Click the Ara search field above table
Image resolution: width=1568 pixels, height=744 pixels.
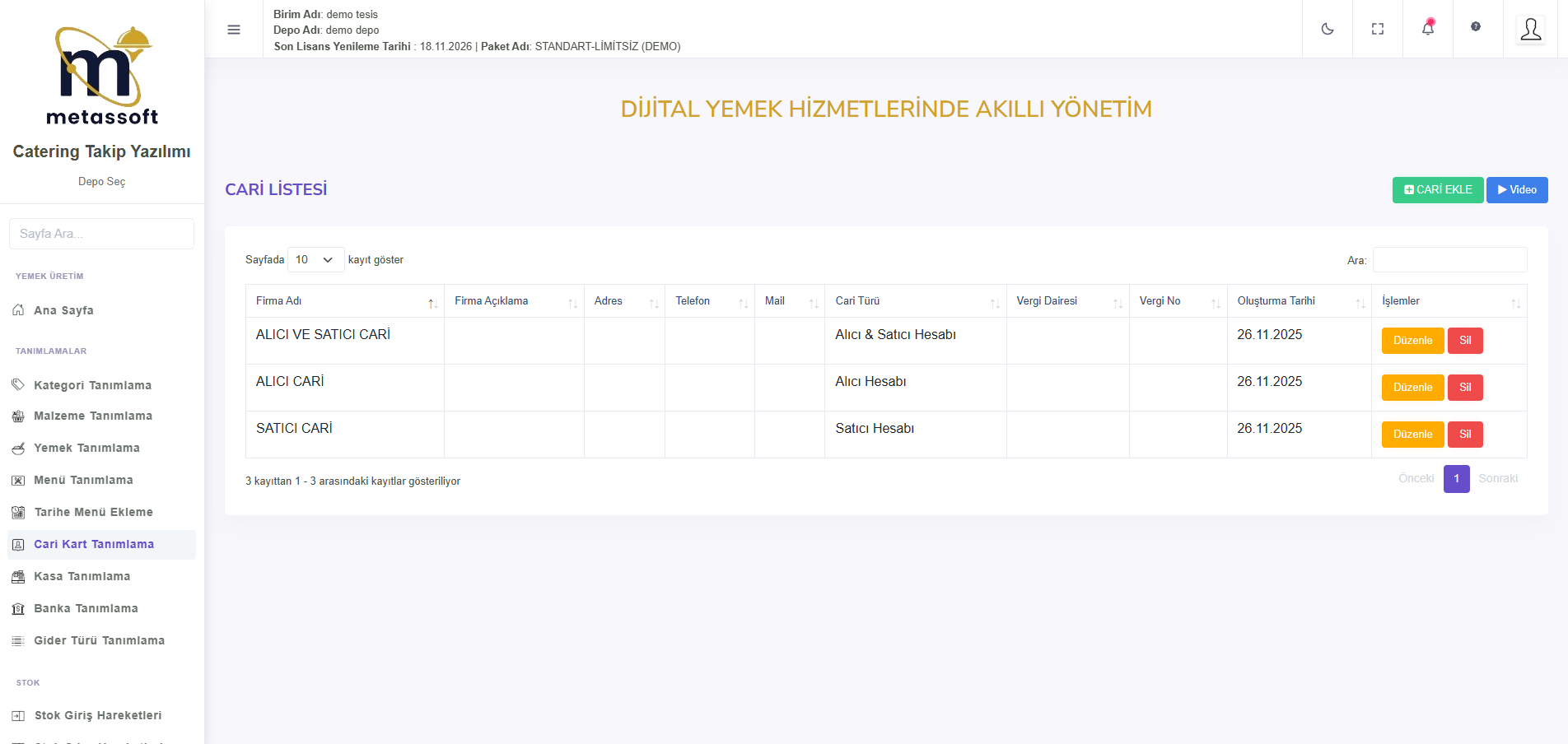pos(1449,260)
